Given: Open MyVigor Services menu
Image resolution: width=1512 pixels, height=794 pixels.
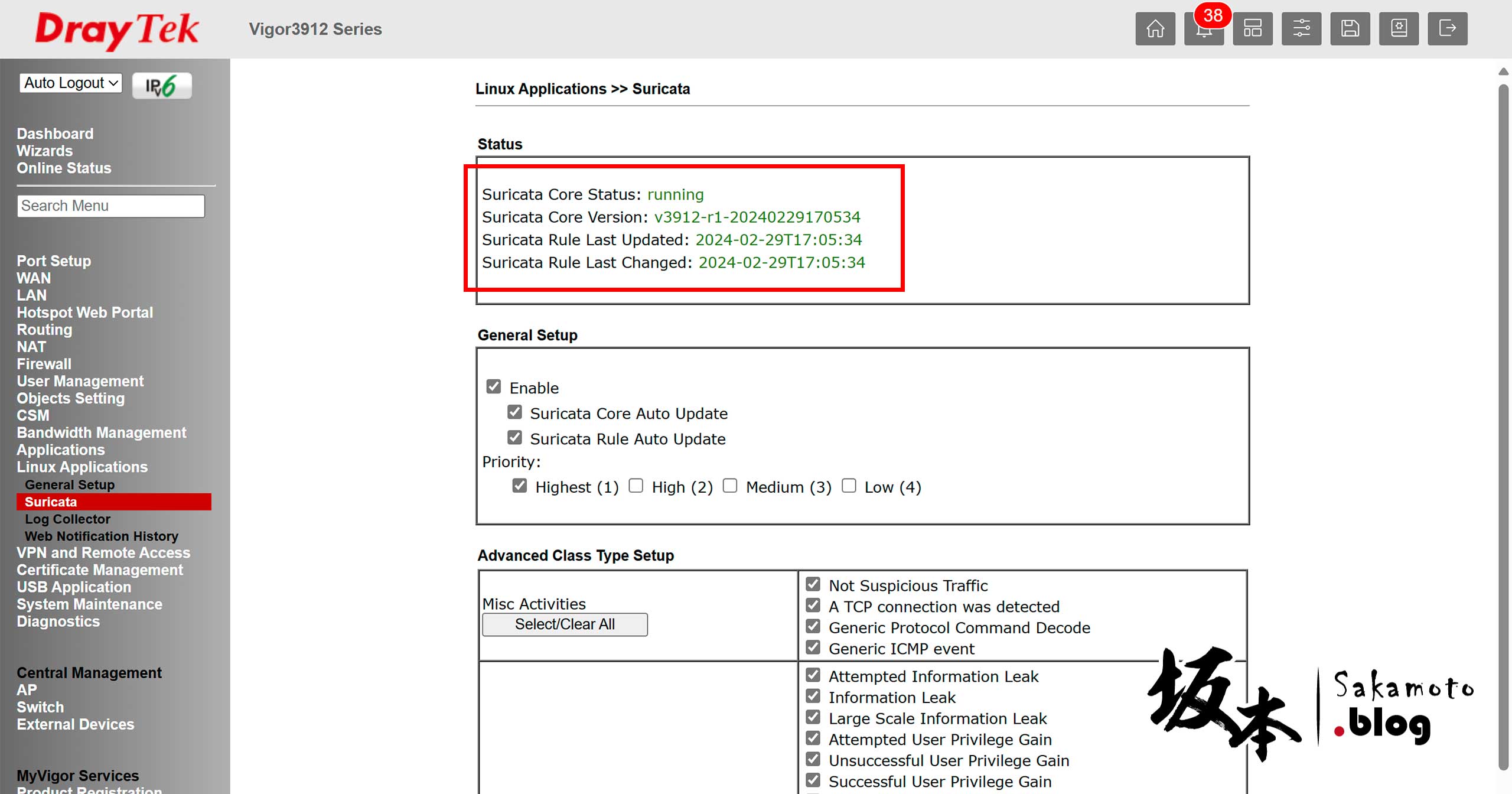Looking at the screenshot, I should (x=77, y=775).
